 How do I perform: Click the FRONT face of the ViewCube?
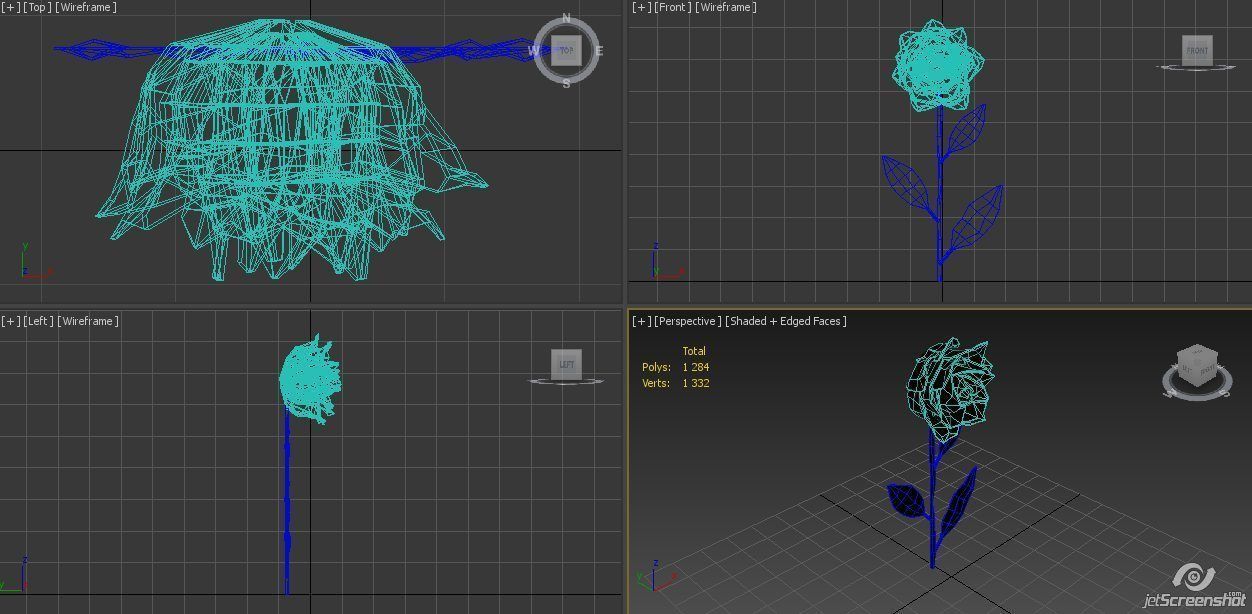(x=1197, y=50)
